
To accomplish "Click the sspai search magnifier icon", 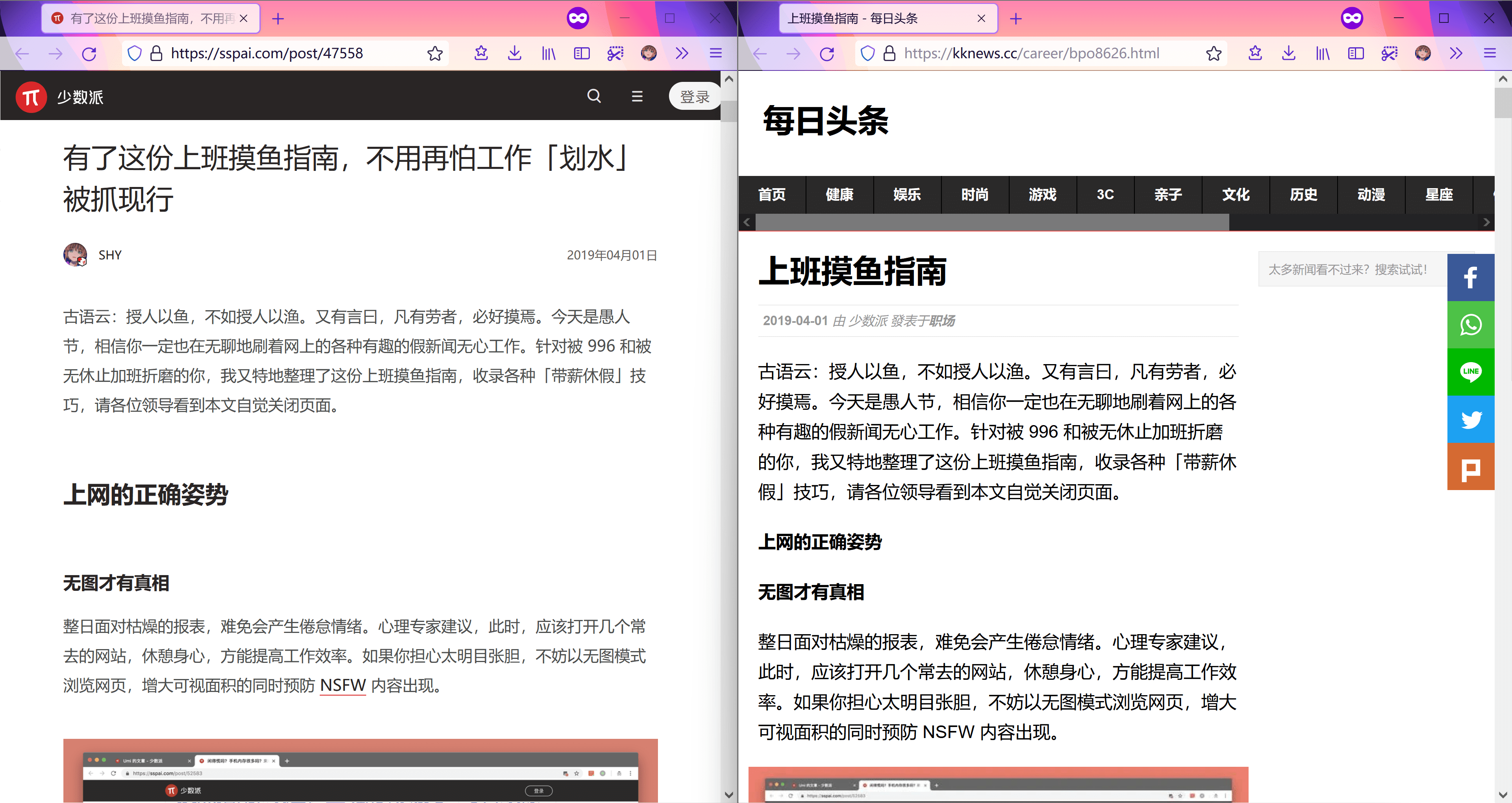I will 594,96.
